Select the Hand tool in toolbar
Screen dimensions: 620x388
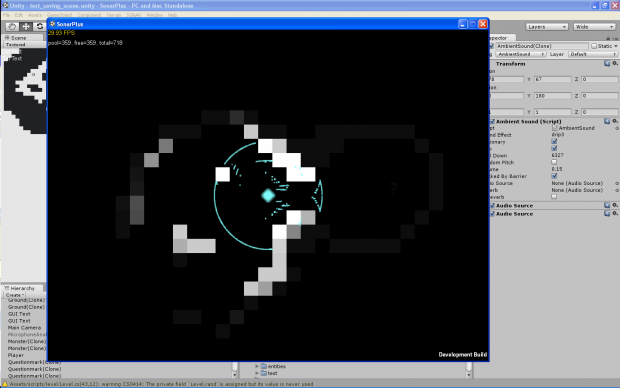pos(12,26)
